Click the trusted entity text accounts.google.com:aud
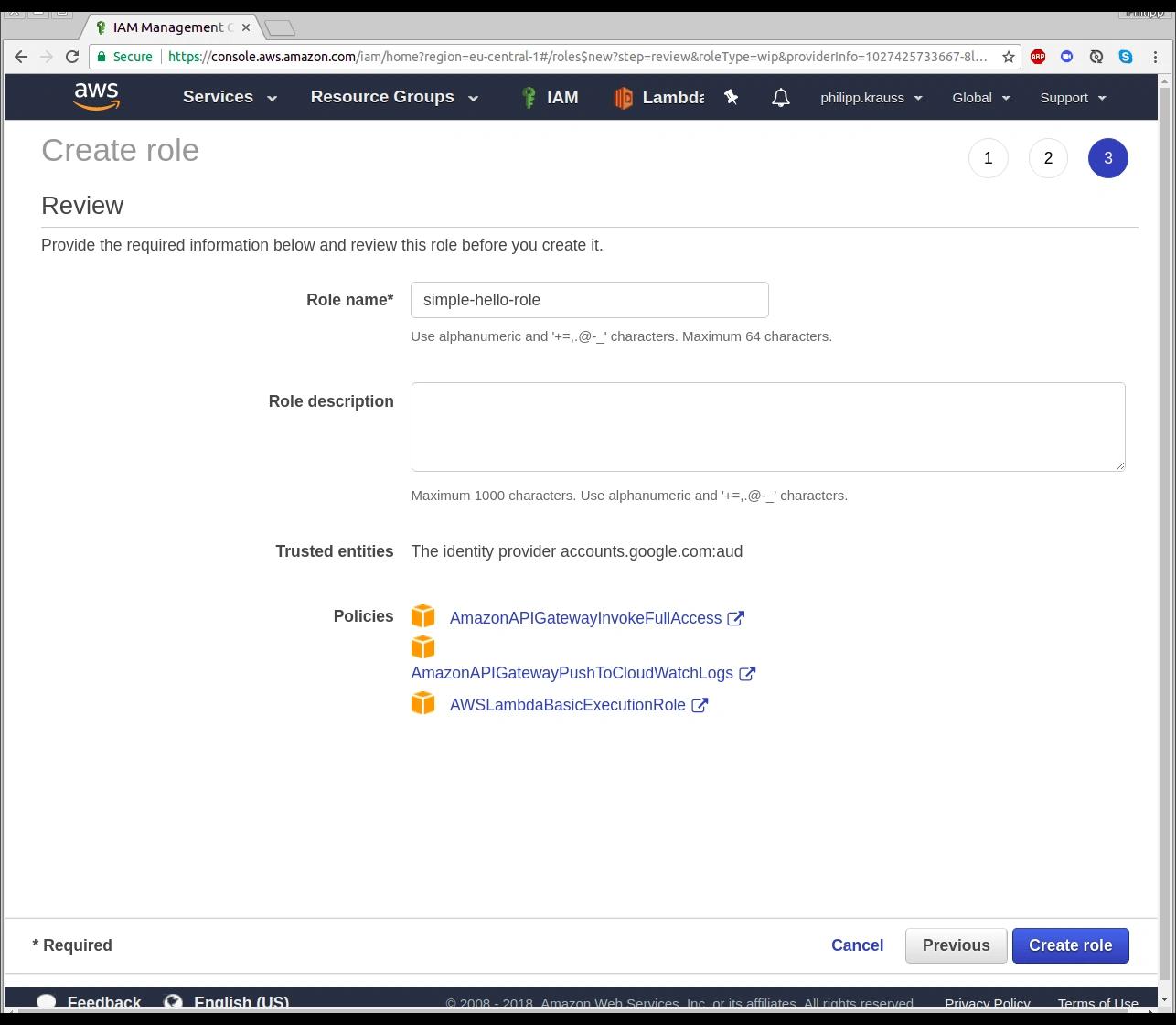This screenshot has height=1025, width=1176. (x=651, y=551)
